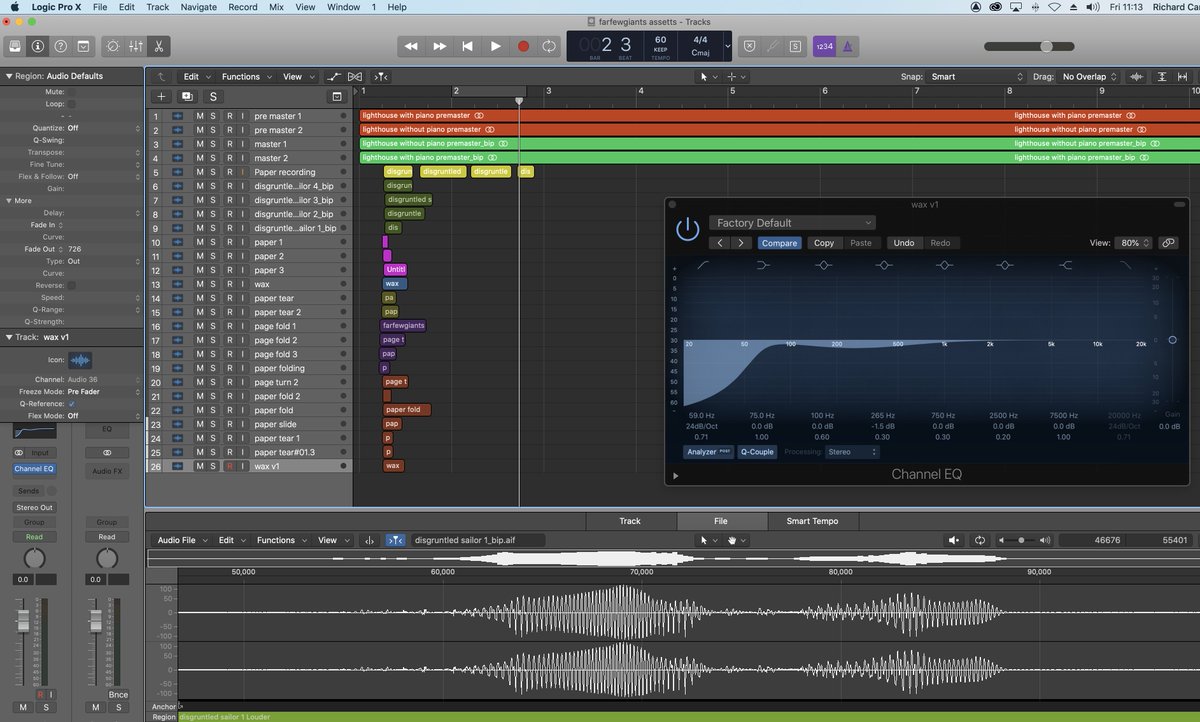1200x722 pixels.
Task: Open Processing Stereo dropdown in Channel EQ
Action: 852,452
